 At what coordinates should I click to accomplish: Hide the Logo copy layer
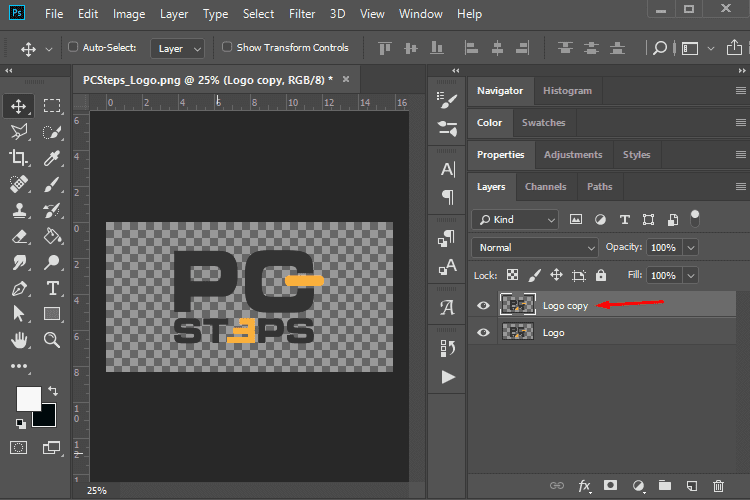click(x=483, y=305)
